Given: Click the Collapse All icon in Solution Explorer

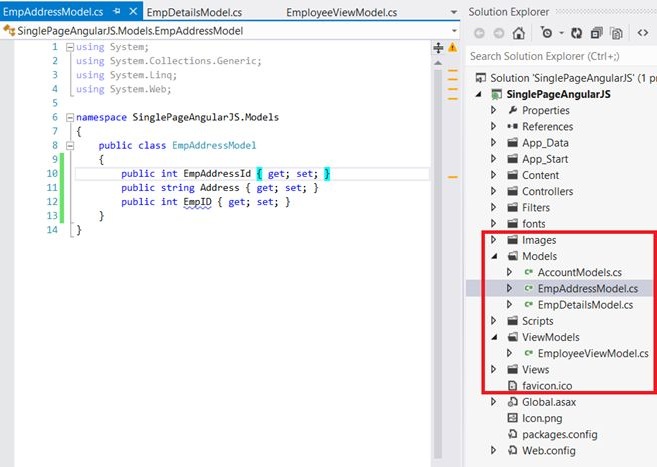Looking at the screenshot, I should 596,33.
